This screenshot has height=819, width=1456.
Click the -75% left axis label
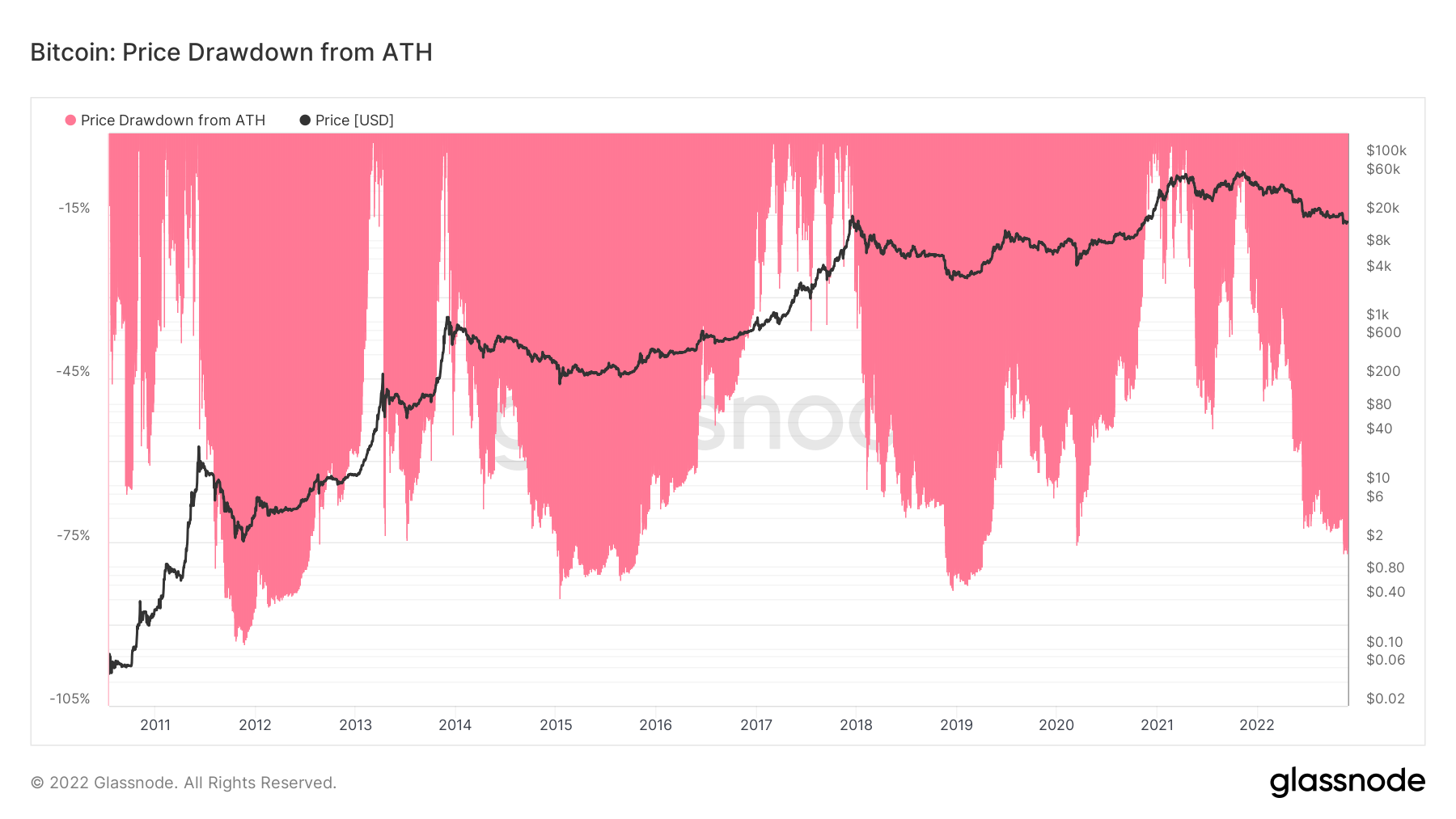point(73,535)
